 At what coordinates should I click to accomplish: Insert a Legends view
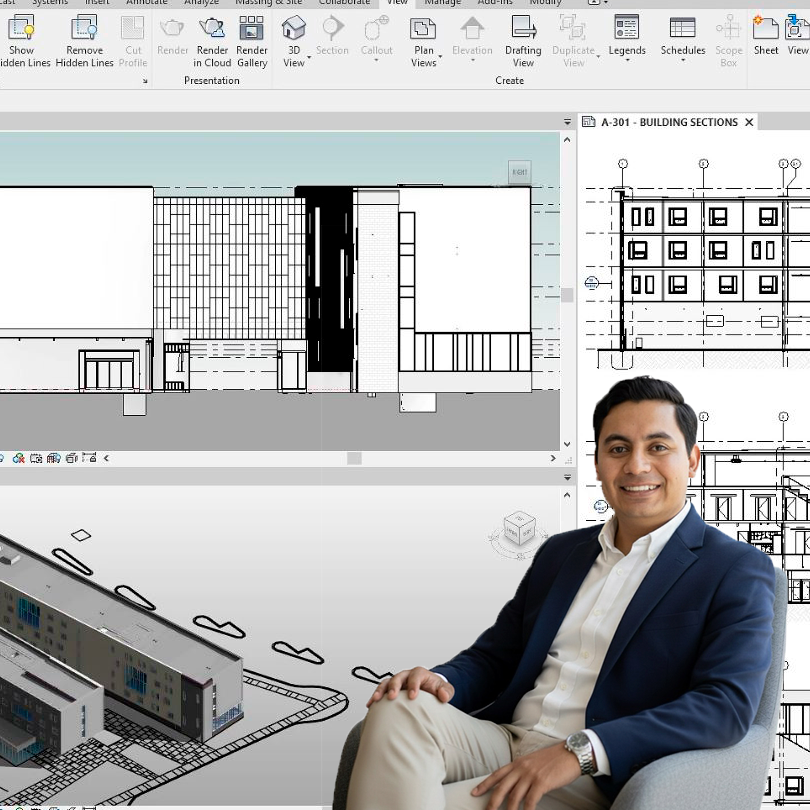tap(627, 40)
